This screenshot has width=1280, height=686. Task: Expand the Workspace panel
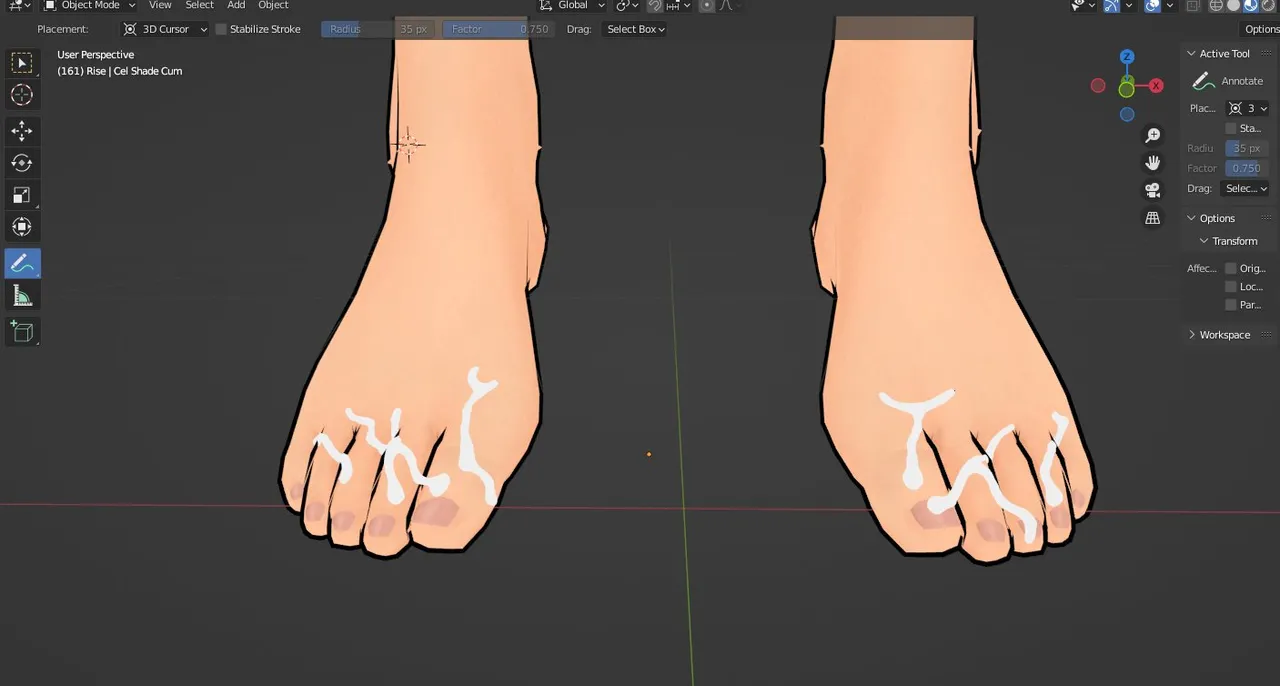tap(1191, 335)
